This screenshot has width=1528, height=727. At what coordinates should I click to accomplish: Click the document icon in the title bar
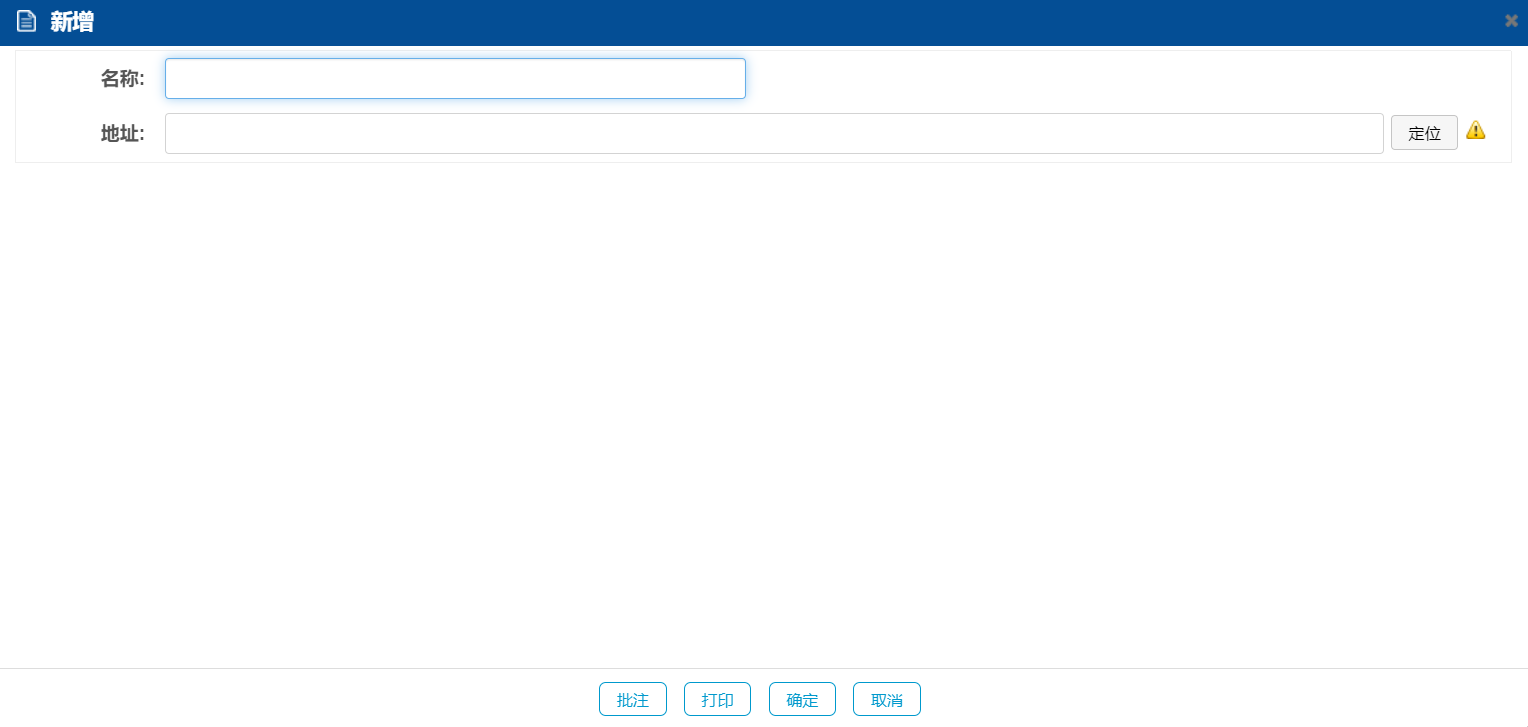[26, 21]
